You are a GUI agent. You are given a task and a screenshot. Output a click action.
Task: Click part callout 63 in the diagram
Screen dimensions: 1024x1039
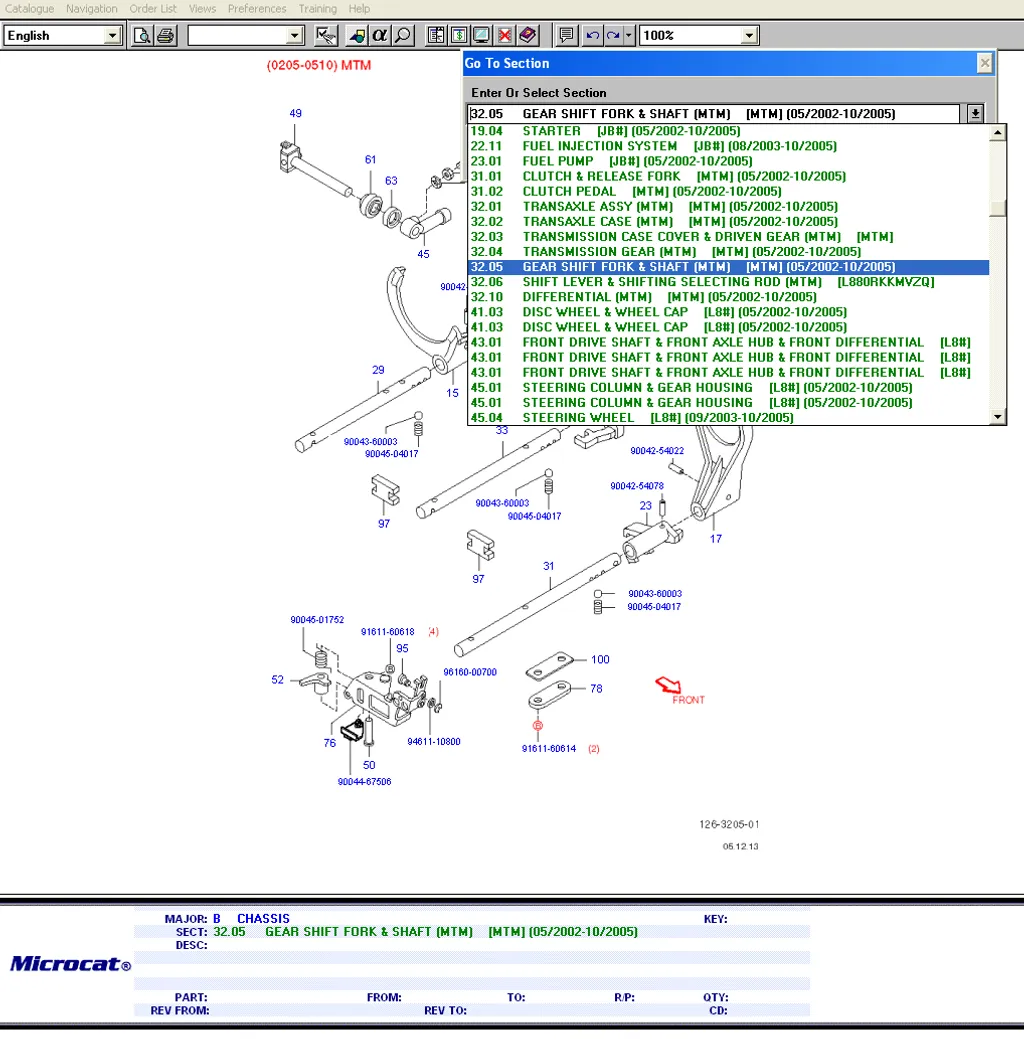pos(392,181)
